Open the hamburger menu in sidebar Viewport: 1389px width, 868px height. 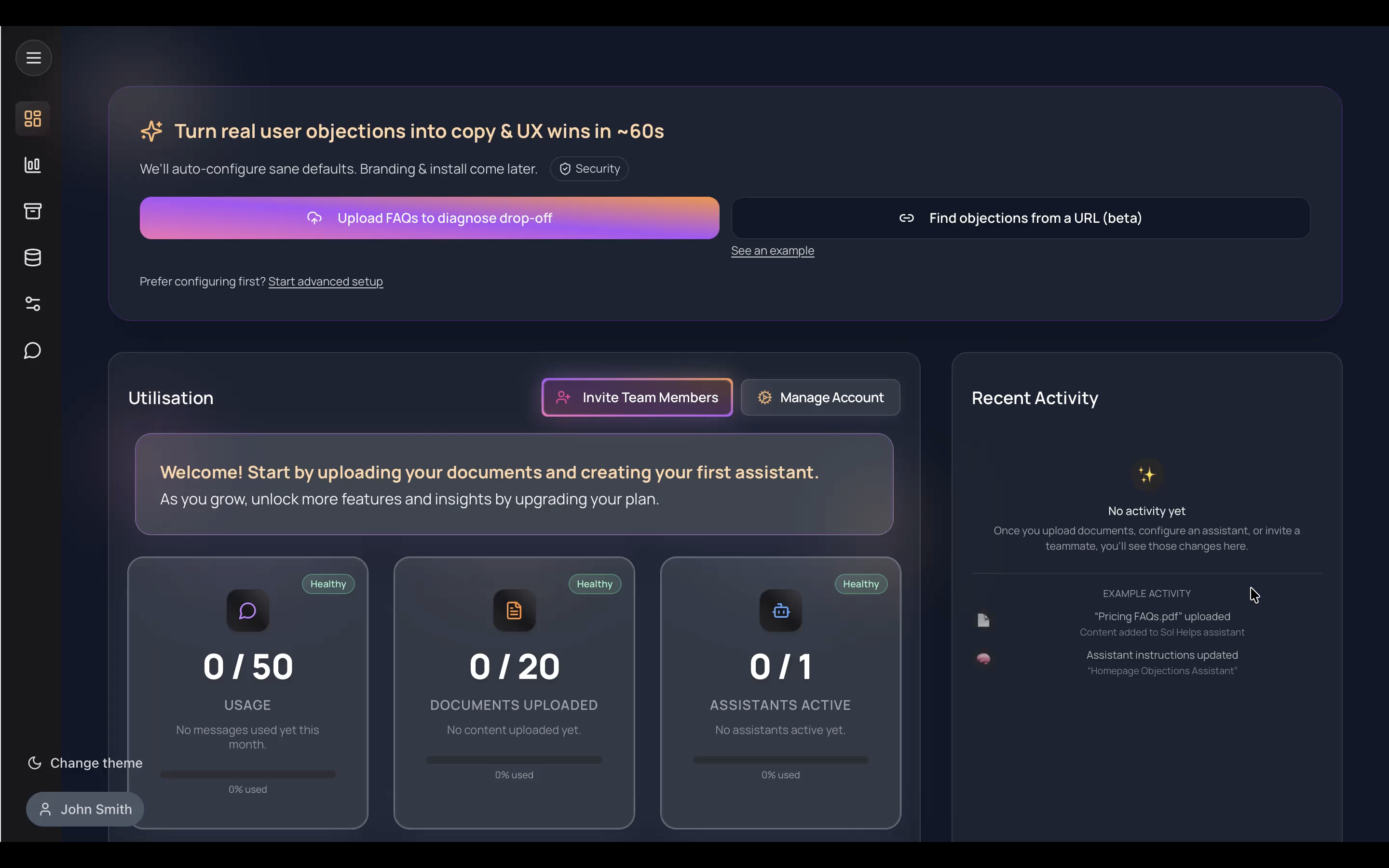coord(33,58)
